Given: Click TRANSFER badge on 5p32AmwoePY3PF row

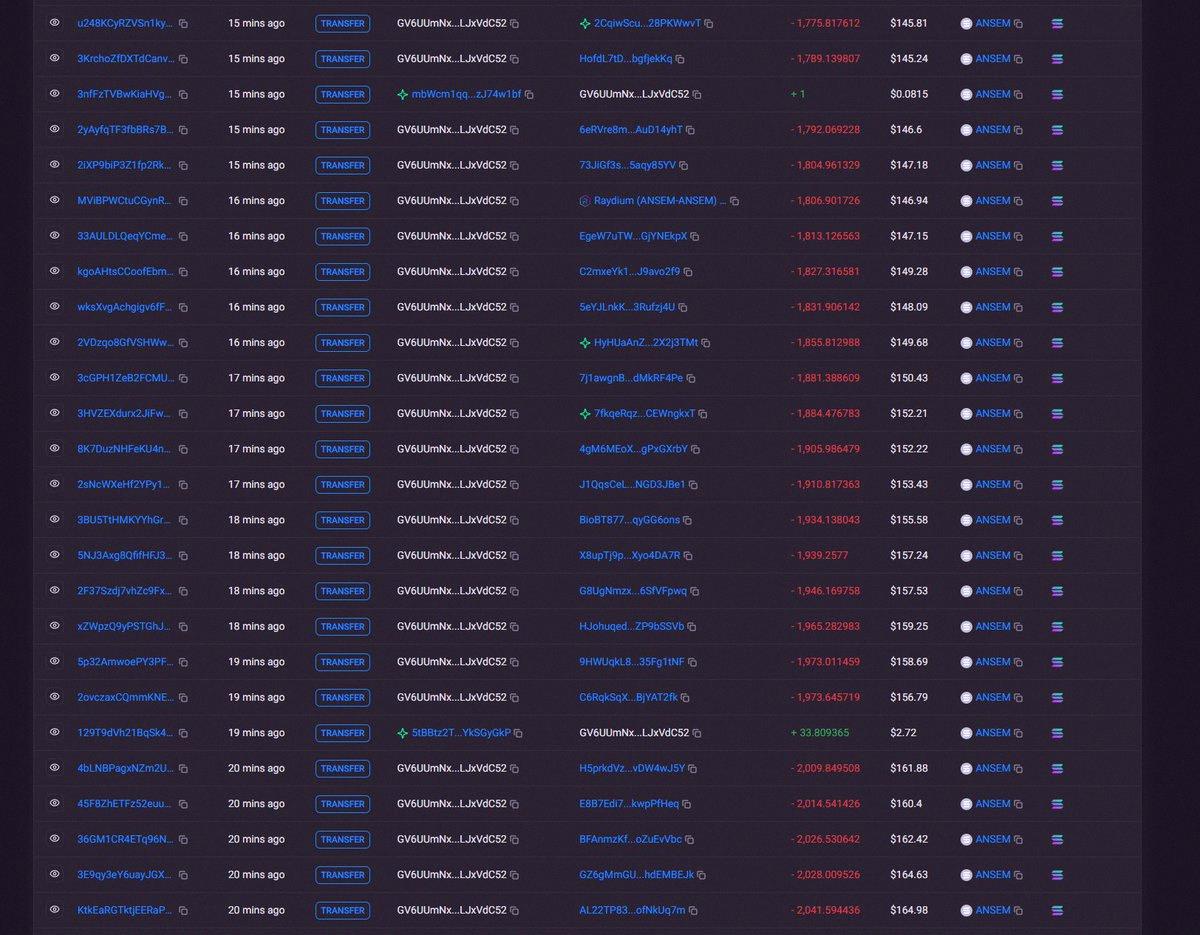Looking at the screenshot, I should point(342,662).
